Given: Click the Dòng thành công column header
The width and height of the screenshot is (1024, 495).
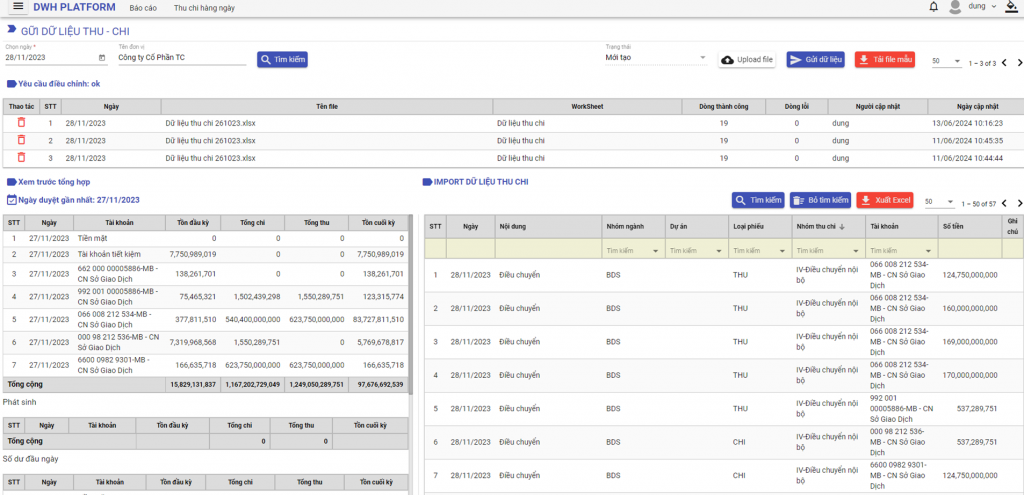Looking at the screenshot, I should [723, 106].
